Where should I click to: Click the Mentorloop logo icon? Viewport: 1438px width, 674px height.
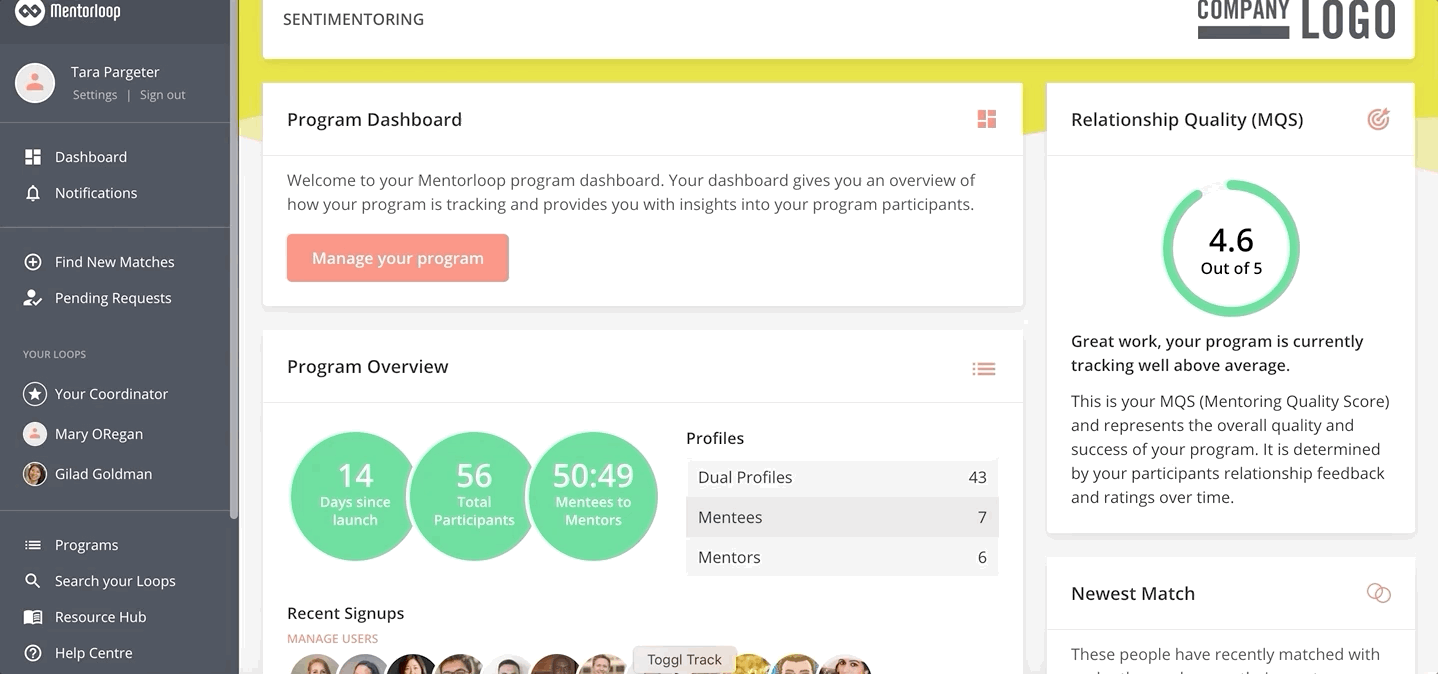click(30, 13)
